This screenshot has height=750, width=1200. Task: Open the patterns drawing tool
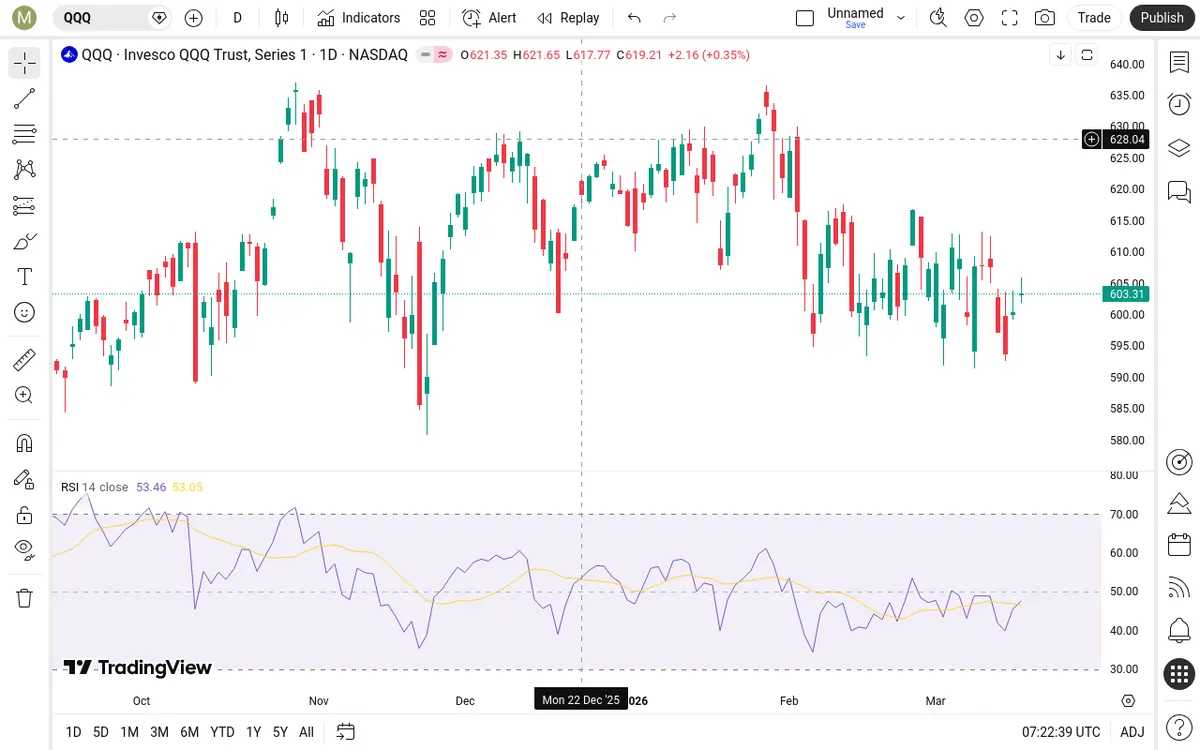coord(25,170)
